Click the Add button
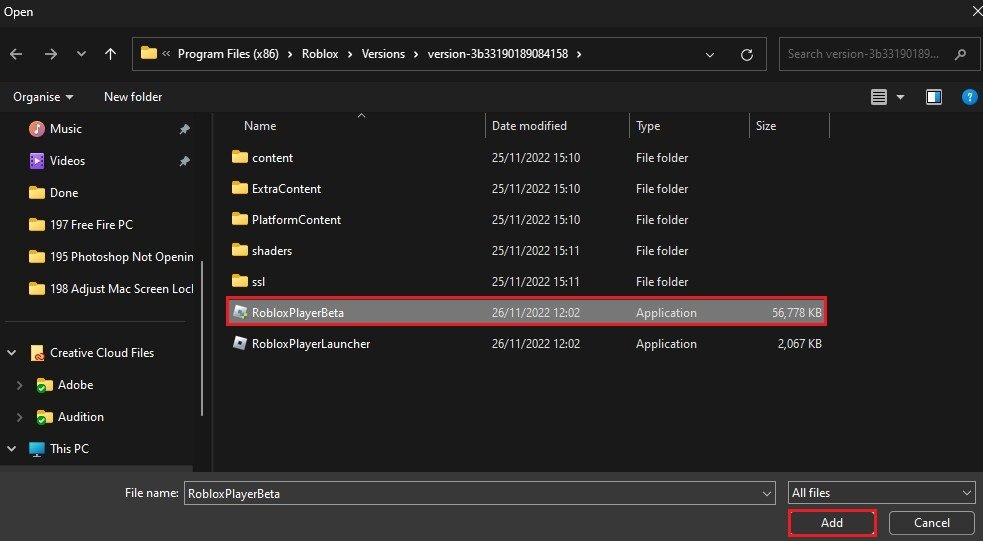983x541 pixels. pos(832,523)
